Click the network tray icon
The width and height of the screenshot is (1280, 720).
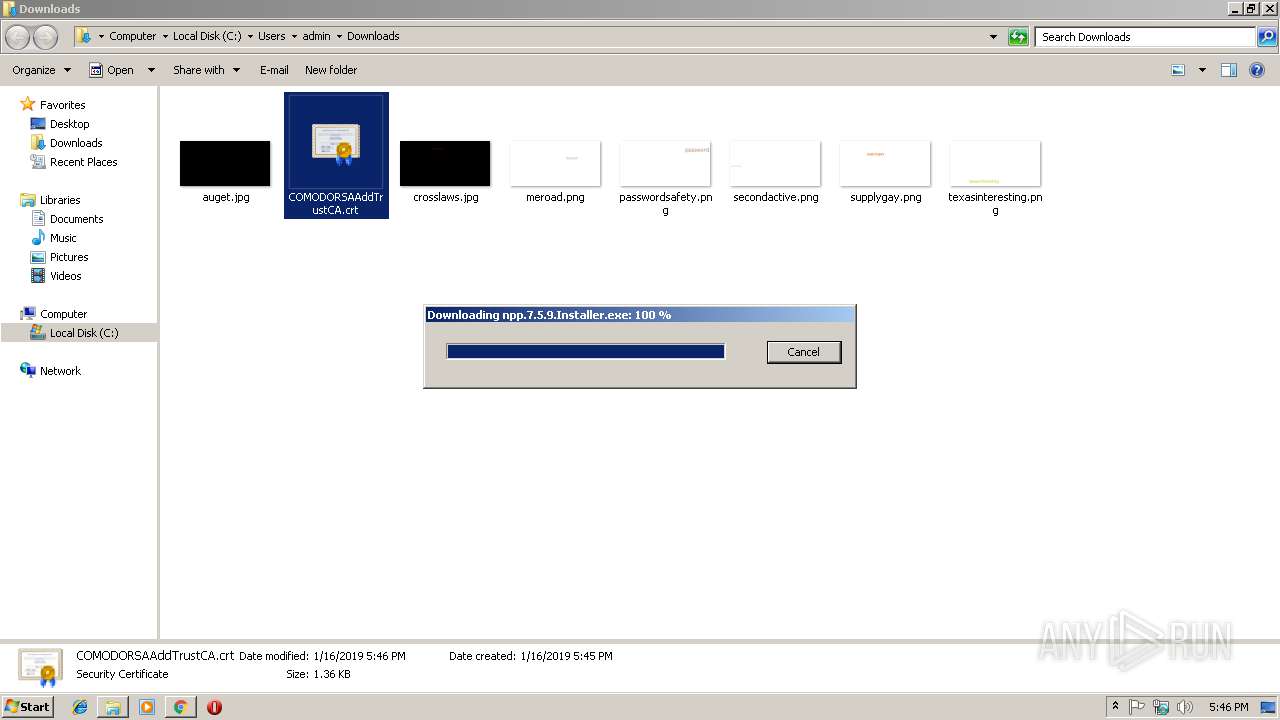(x=1161, y=707)
